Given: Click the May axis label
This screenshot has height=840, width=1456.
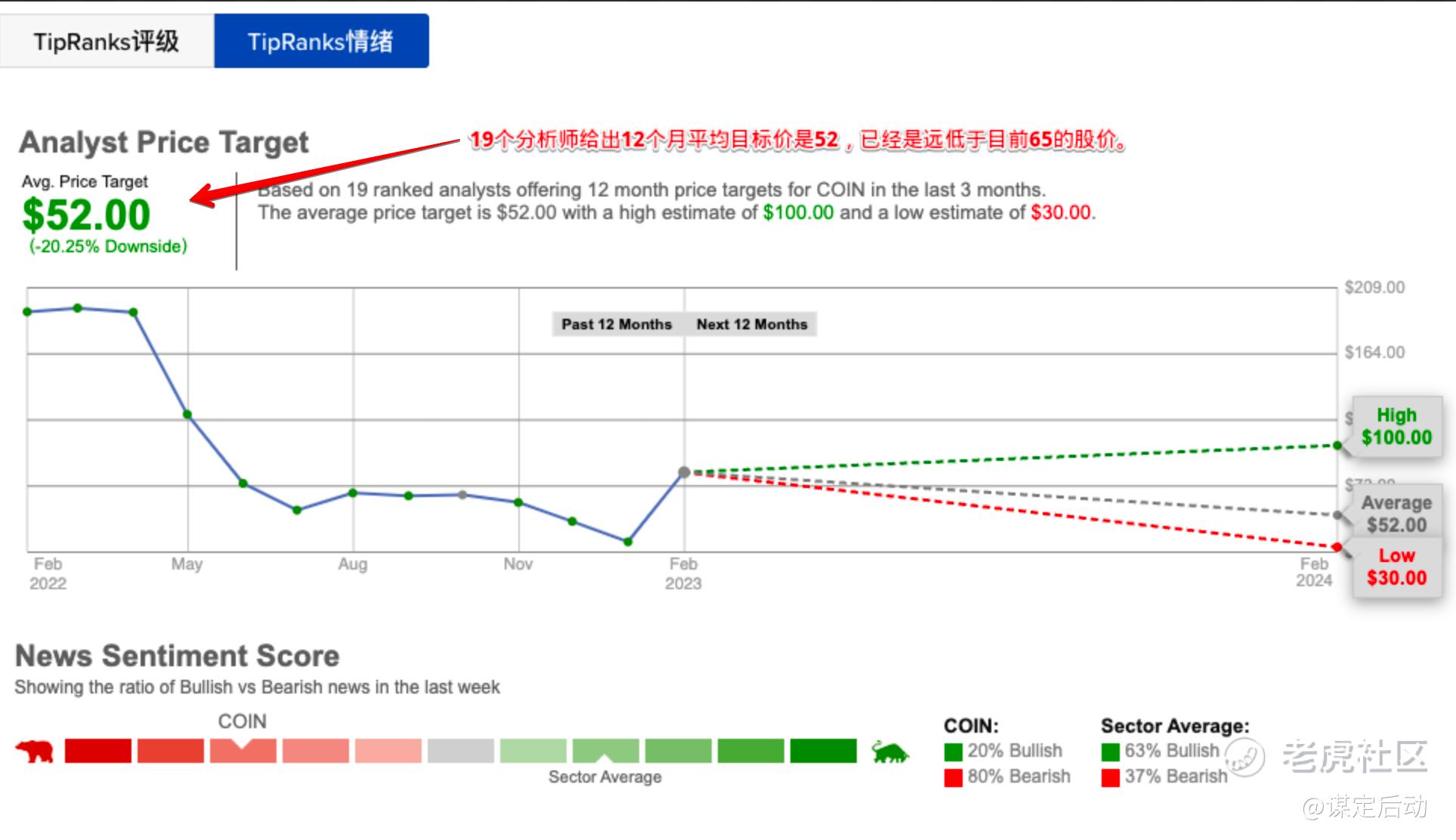Looking at the screenshot, I should [187, 564].
